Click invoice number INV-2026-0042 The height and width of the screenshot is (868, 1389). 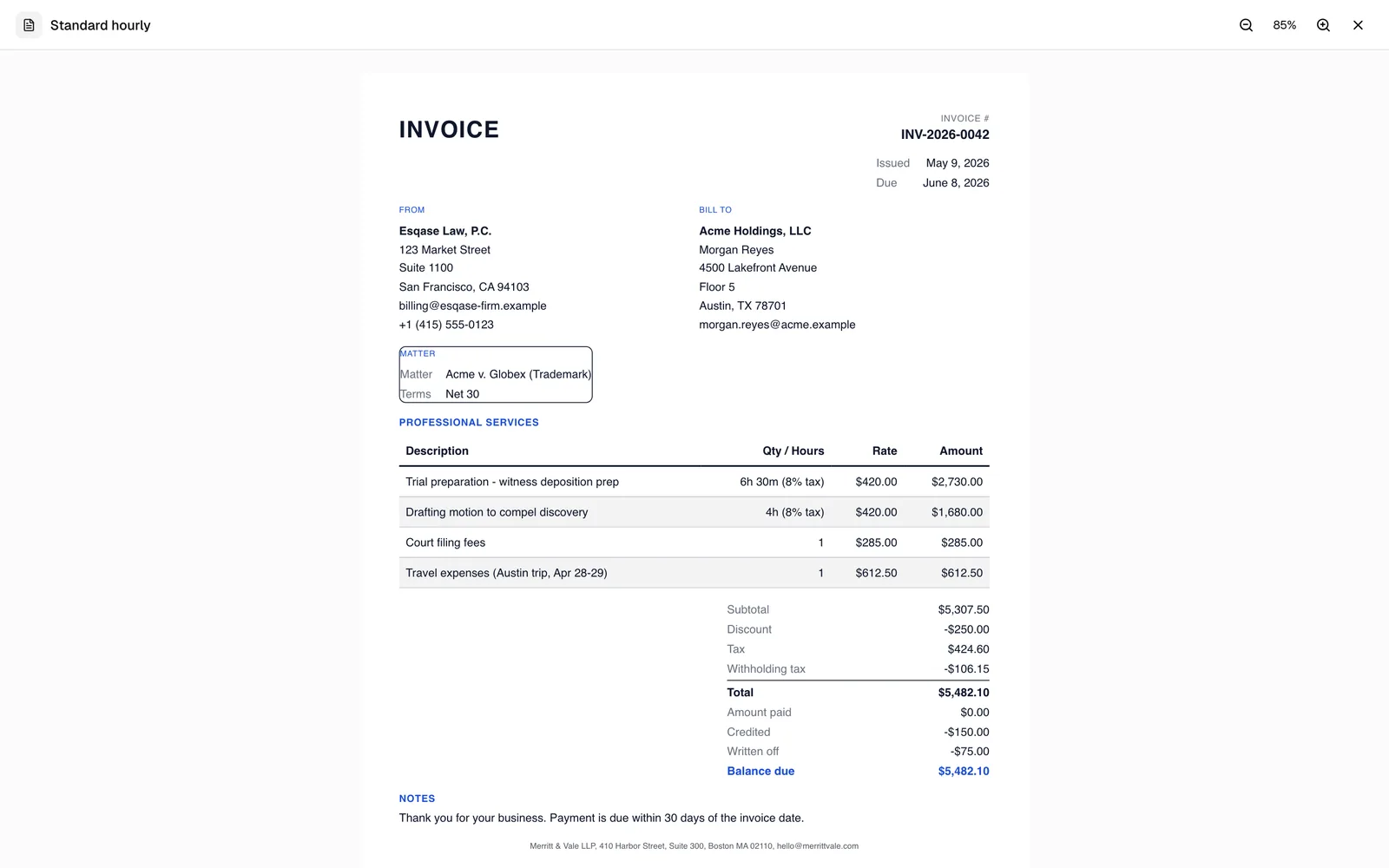point(945,135)
